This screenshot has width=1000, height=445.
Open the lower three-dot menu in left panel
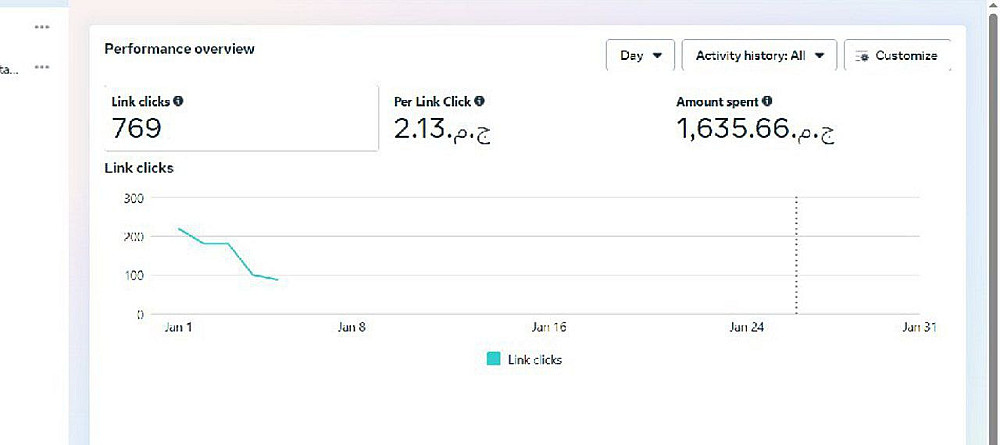click(42, 67)
